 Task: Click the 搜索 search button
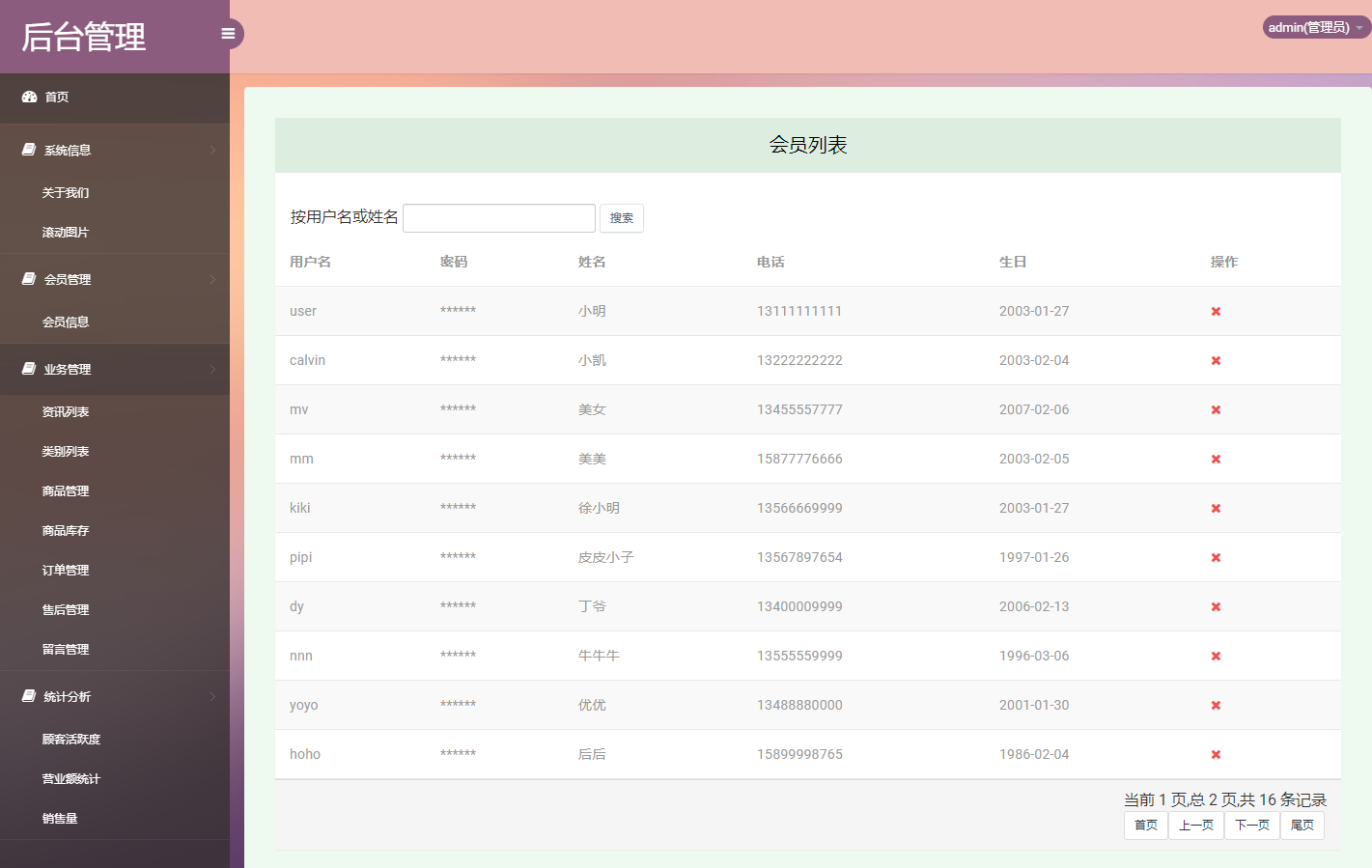click(622, 218)
